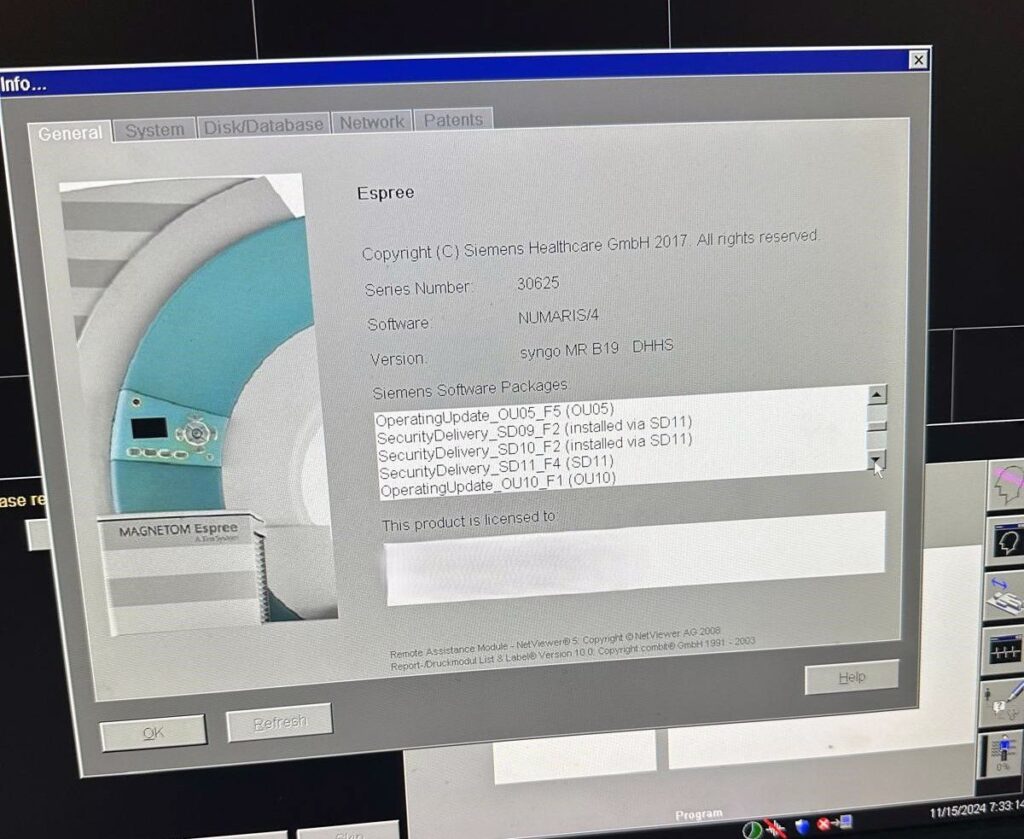Open the Disk/Database tab
1024x839 pixels.
(263, 125)
